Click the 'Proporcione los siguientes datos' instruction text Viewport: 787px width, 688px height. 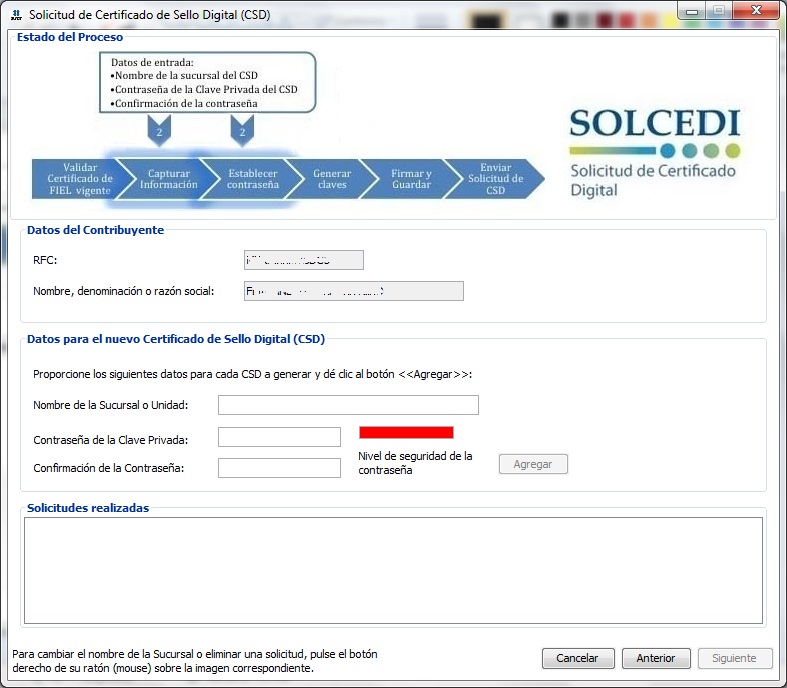pos(252,374)
